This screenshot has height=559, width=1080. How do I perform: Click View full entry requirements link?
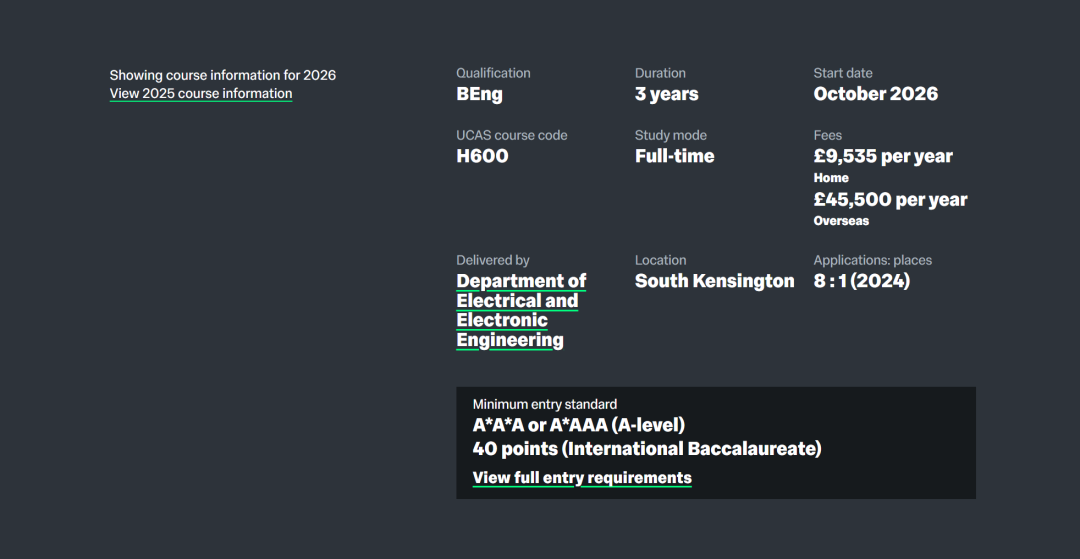(x=582, y=478)
